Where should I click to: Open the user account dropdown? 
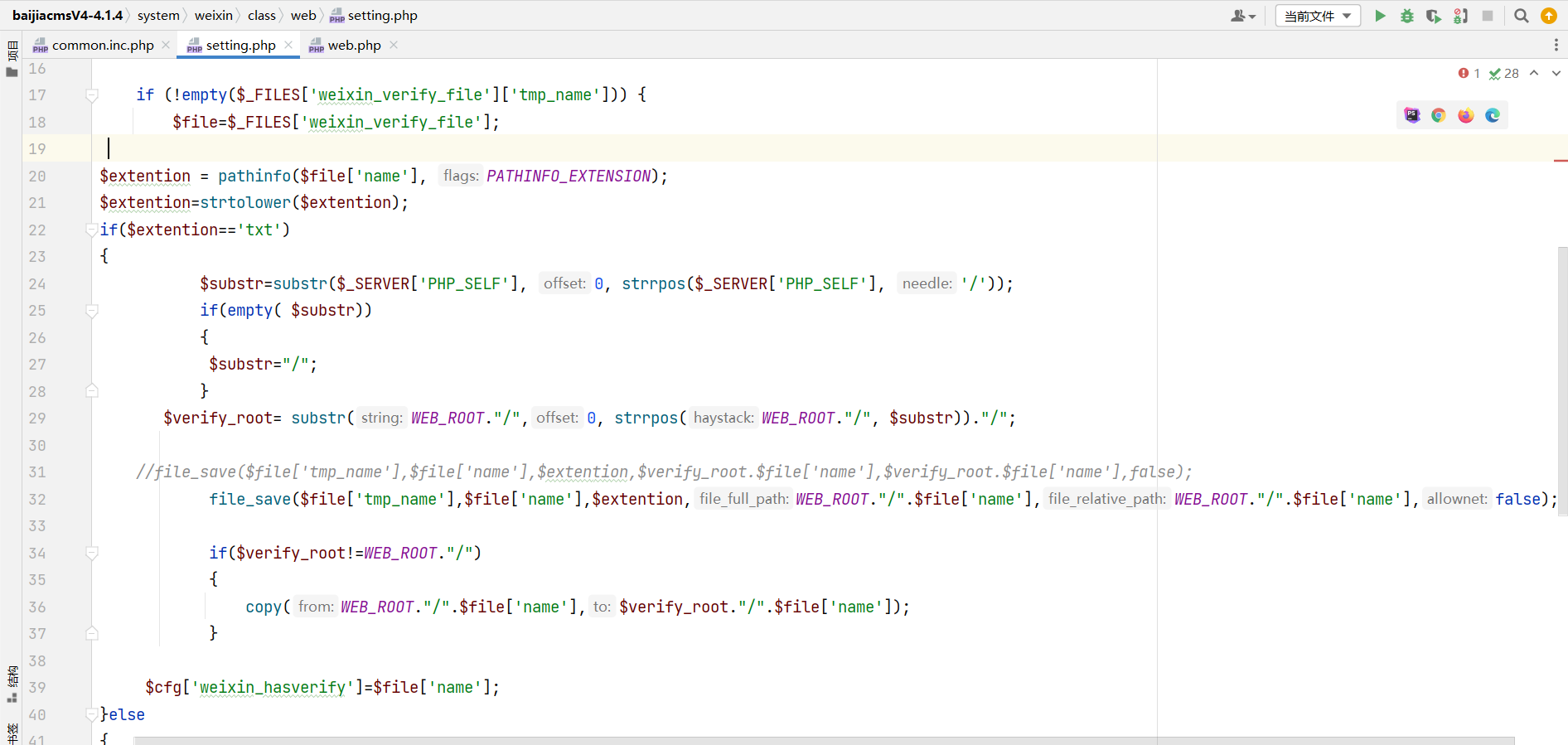pos(1243,16)
